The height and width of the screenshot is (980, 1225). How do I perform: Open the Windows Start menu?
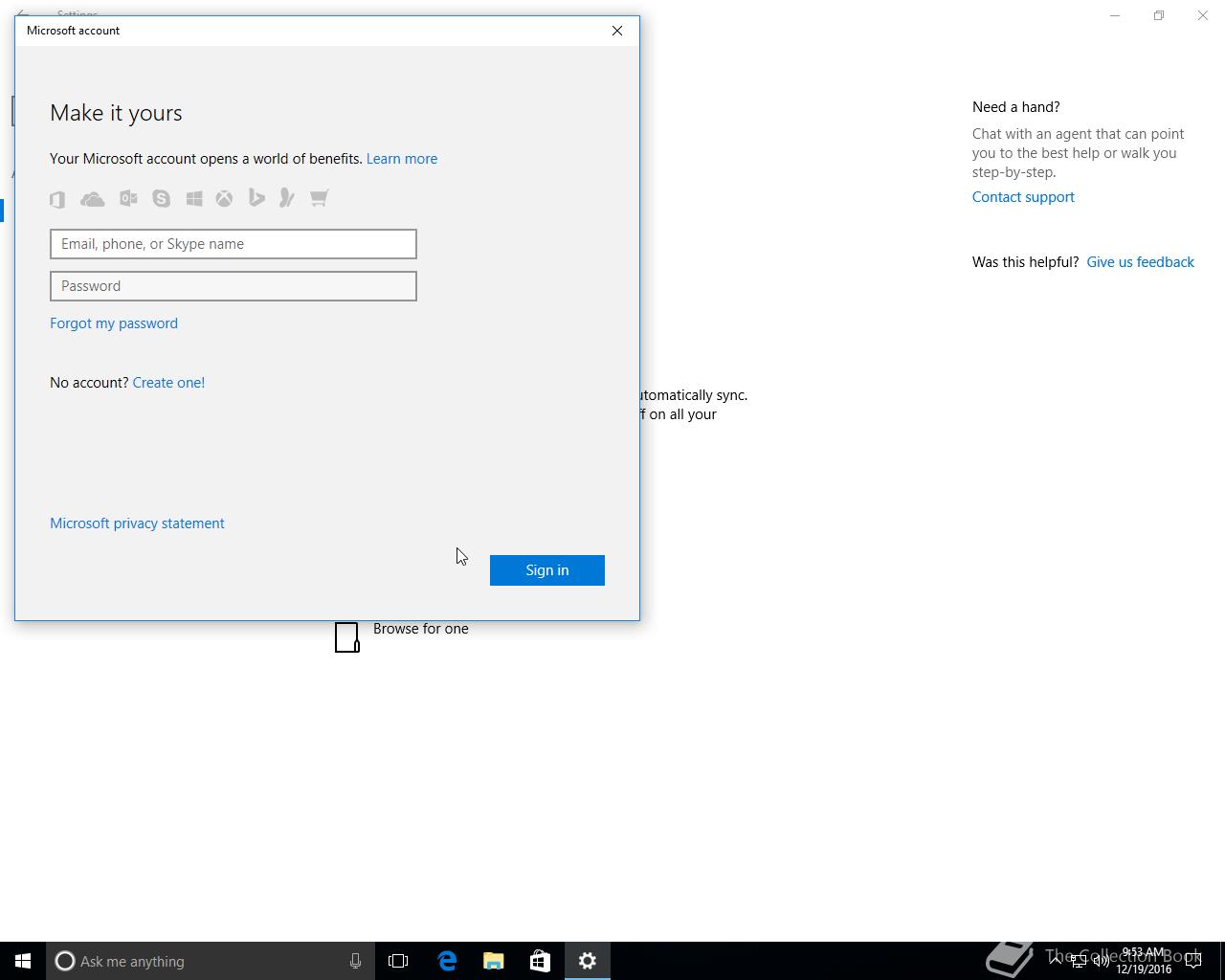tap(23, 961)
